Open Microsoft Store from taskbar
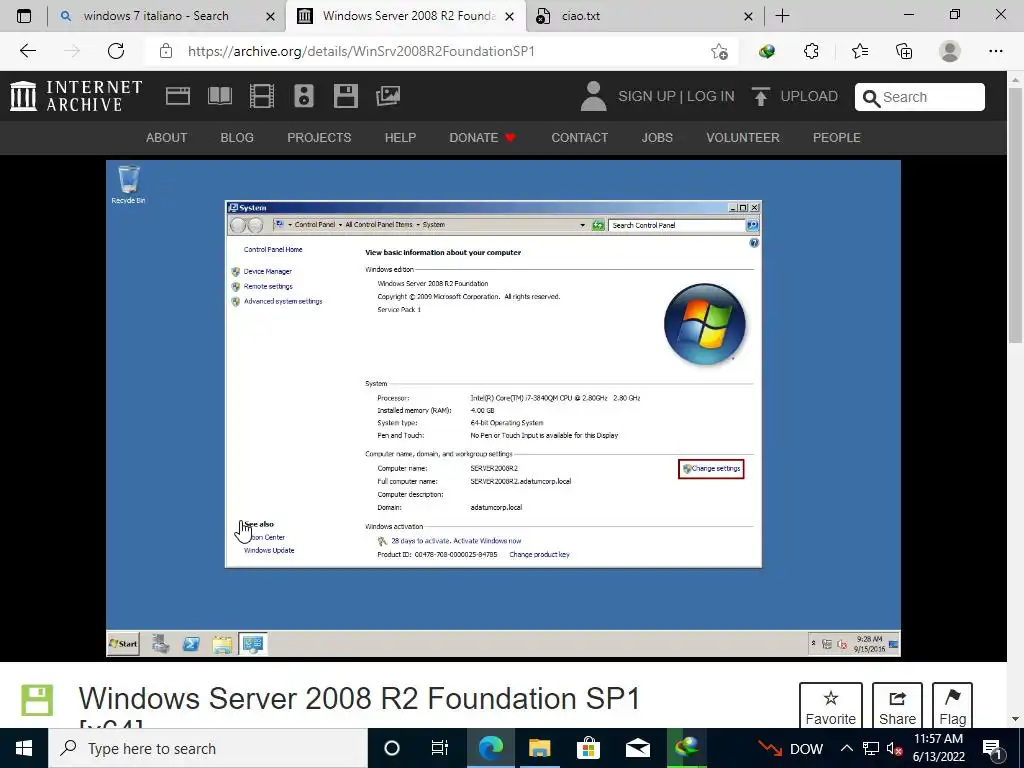 (588, 748)
